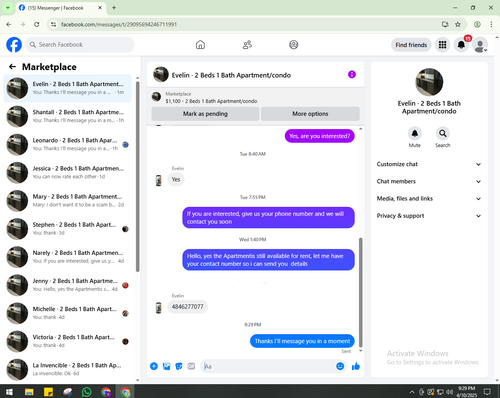Open Mary conversation in list

point(67,201)
